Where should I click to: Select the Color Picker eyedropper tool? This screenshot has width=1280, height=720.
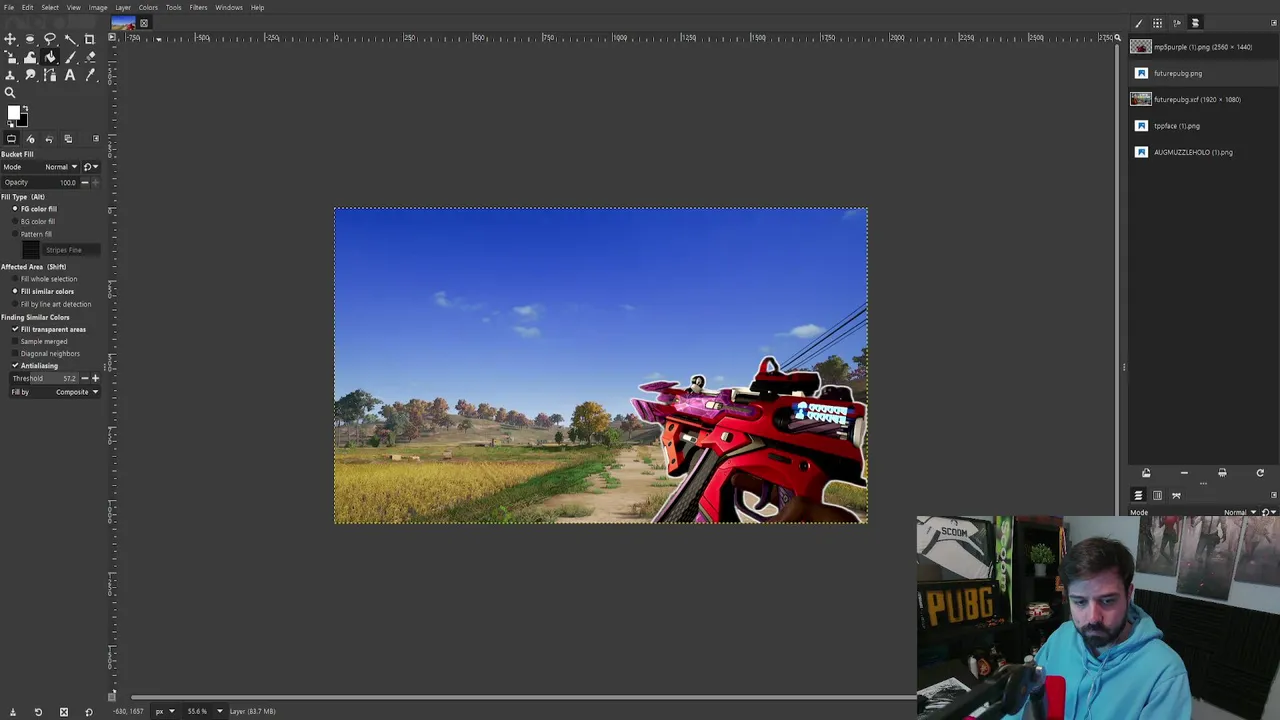(90, 75)
